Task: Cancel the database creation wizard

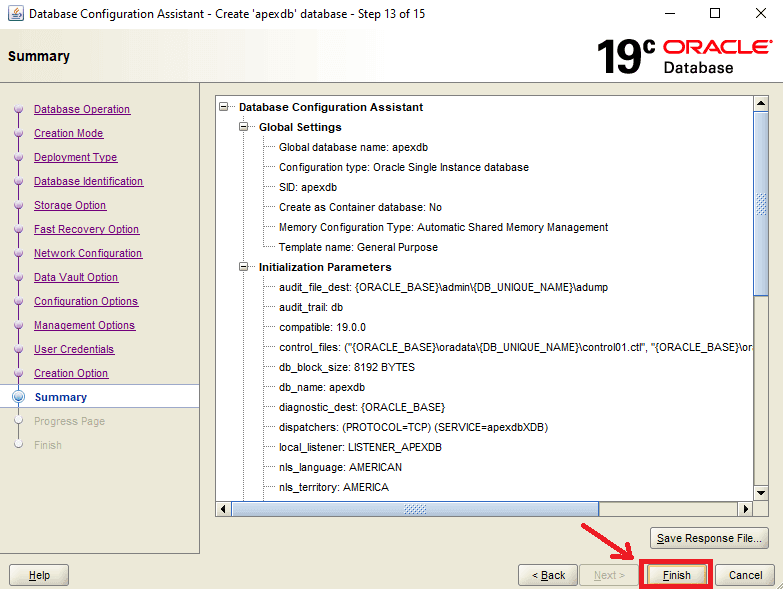Action: (745, 575)
